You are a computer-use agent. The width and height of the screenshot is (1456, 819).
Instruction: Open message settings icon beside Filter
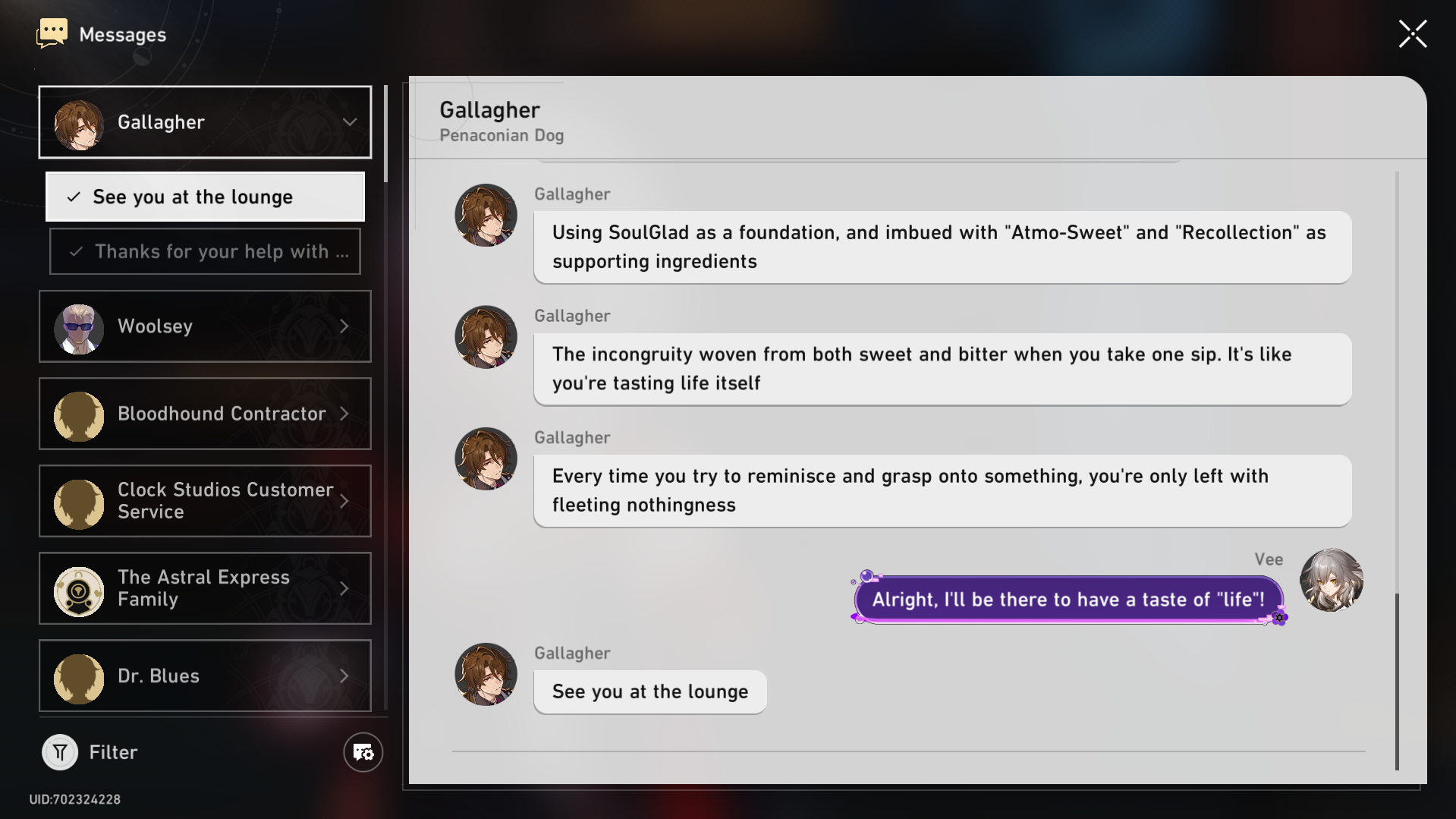(x=363, y=752)
